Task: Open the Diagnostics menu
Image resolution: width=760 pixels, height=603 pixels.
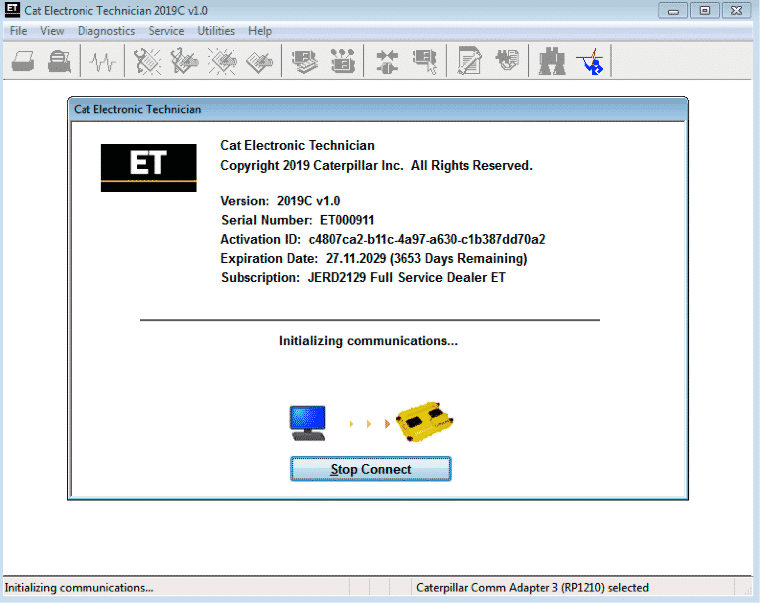Action: point(107,31)
